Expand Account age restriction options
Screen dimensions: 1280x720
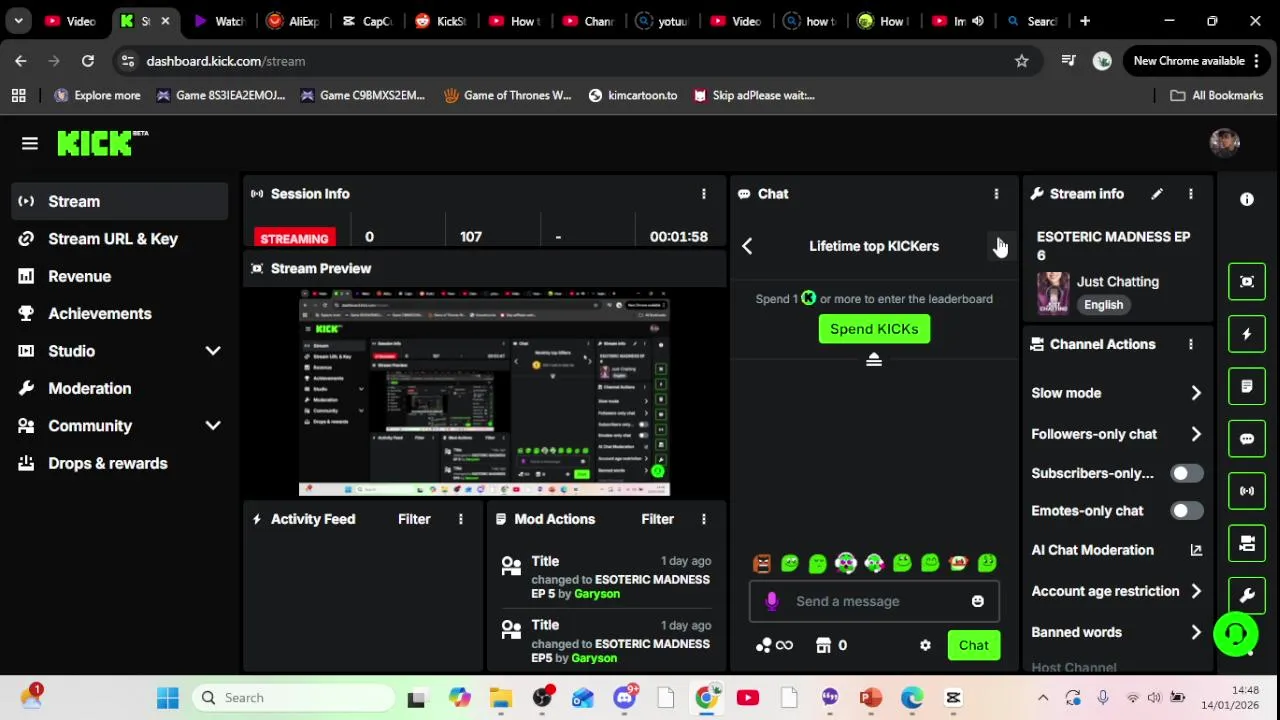[1196, 591]
